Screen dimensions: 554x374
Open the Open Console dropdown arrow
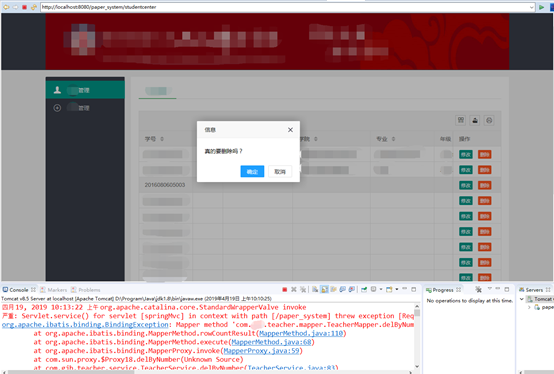(x=397, y=289)
